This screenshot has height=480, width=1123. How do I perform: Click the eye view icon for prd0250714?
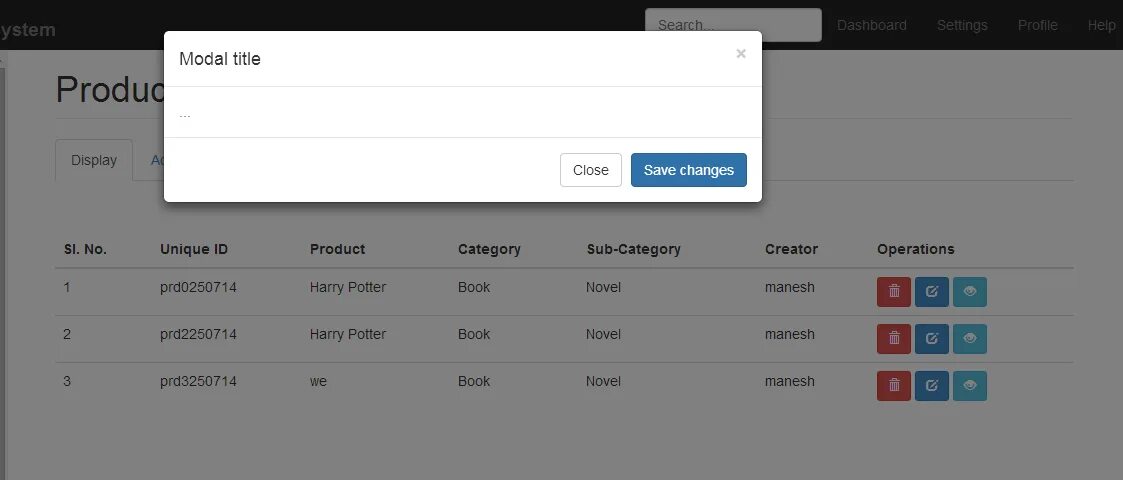pos(969,292)
